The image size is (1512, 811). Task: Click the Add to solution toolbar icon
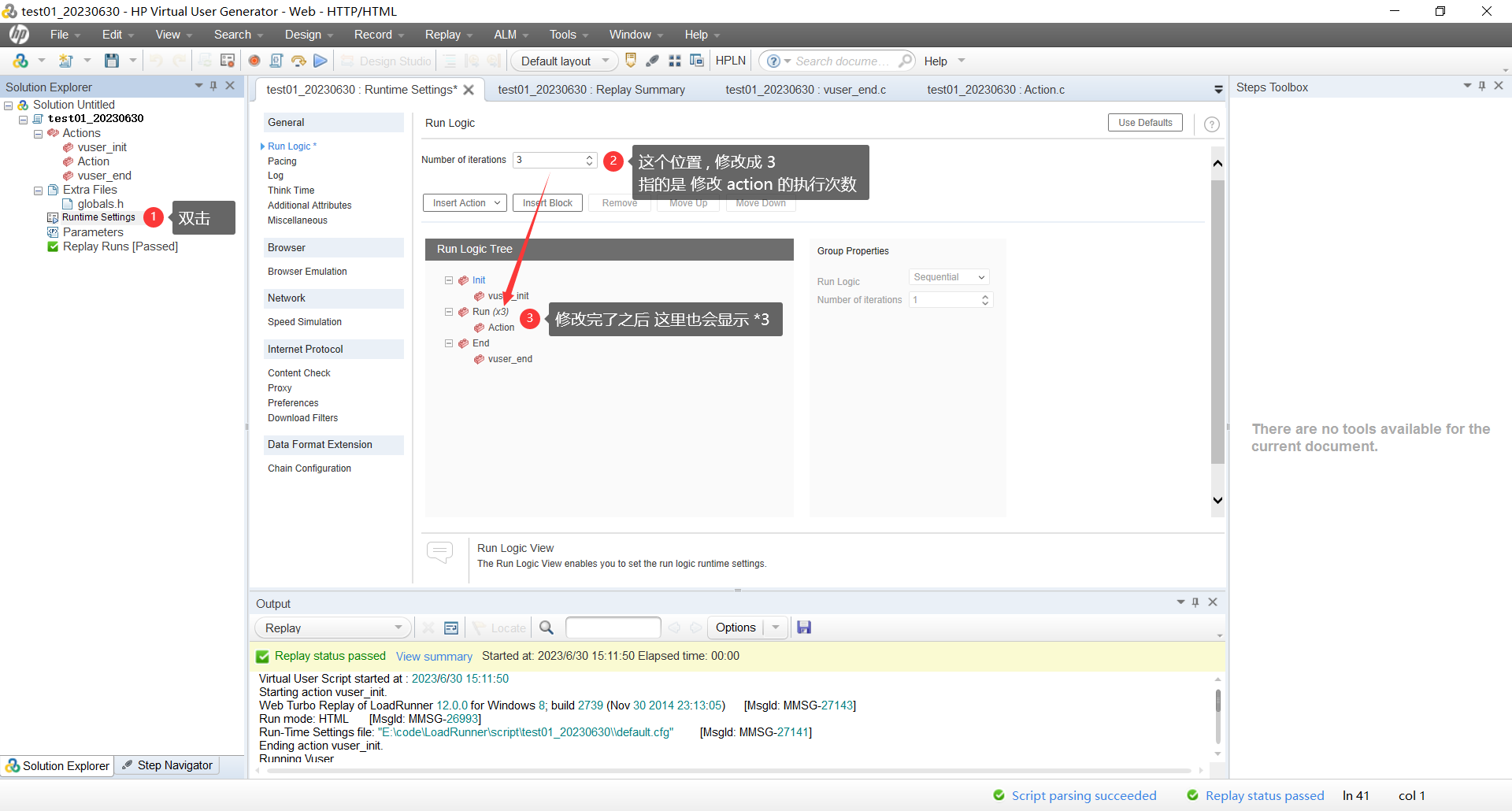20,61
